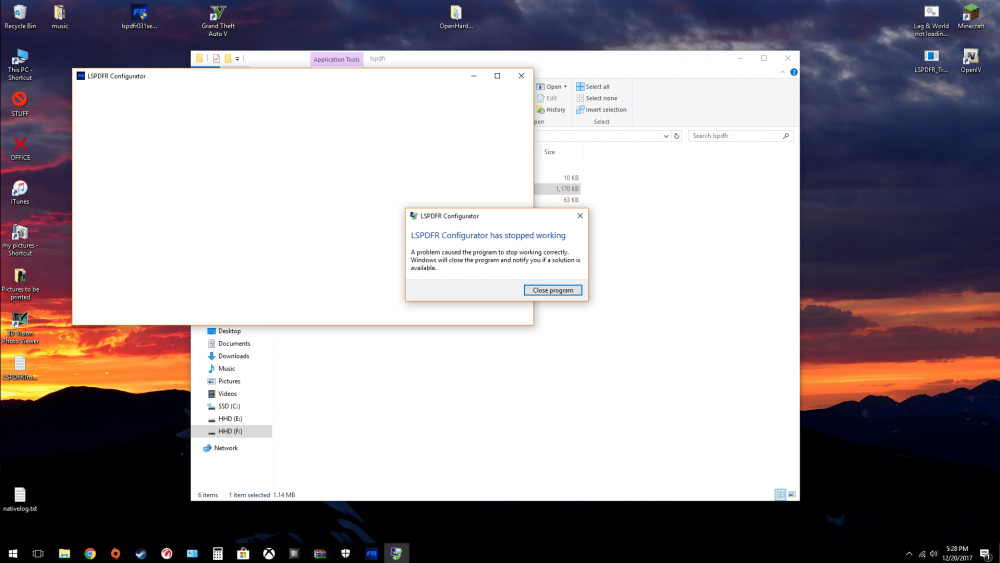The height and width of the screenshot is (563, 1000).
Task: Open HHD (F:) drive in navigation pane
Action: click(233, 431)
